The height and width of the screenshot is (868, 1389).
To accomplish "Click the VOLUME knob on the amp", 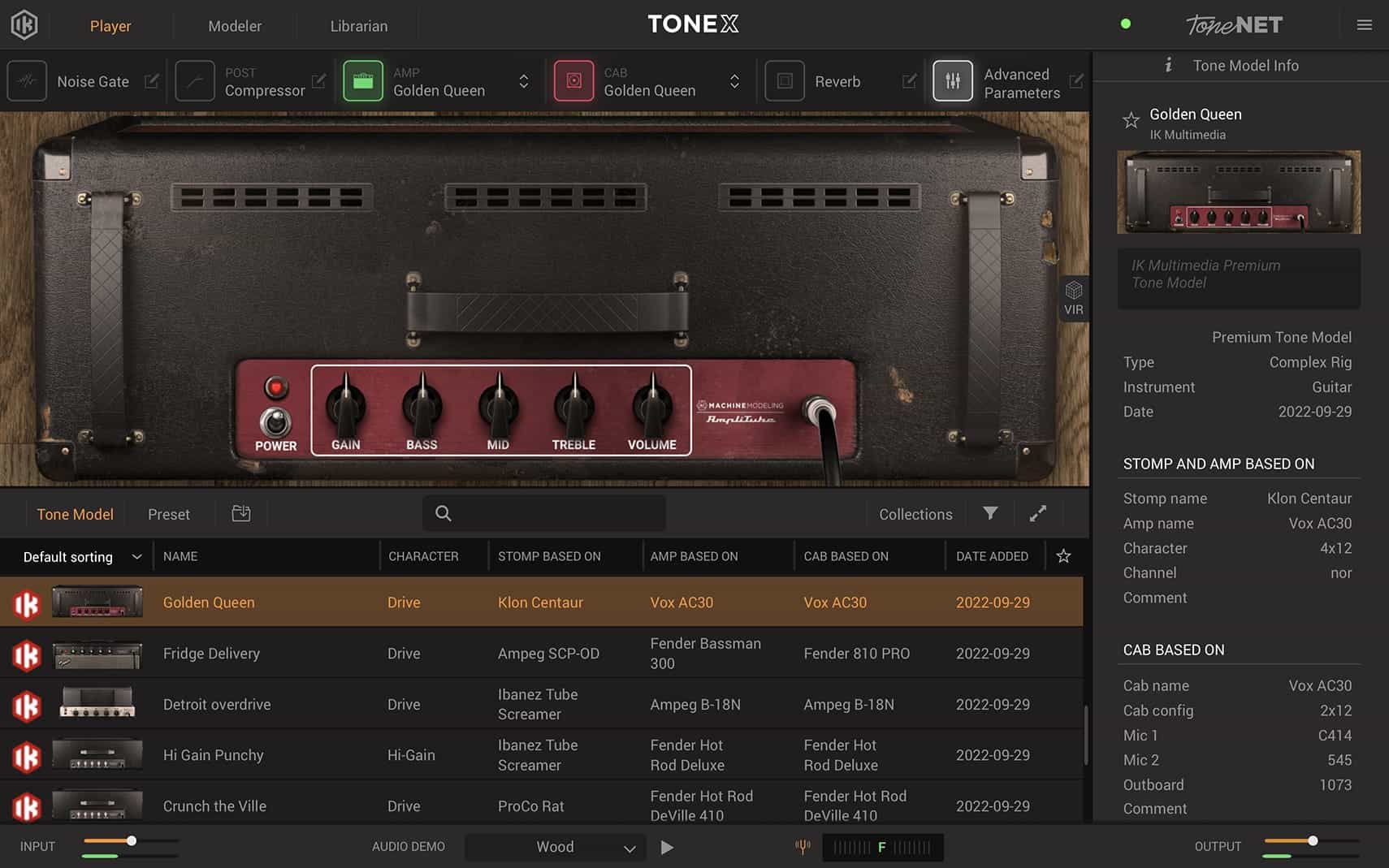I will tap(652, 404).
